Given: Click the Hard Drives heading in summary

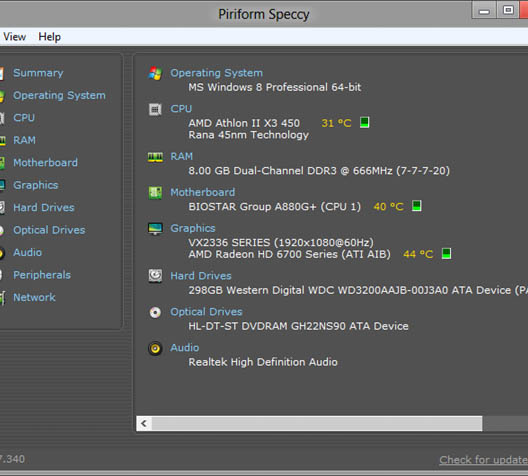Looking at the screenshot, I should click(201, 276).
